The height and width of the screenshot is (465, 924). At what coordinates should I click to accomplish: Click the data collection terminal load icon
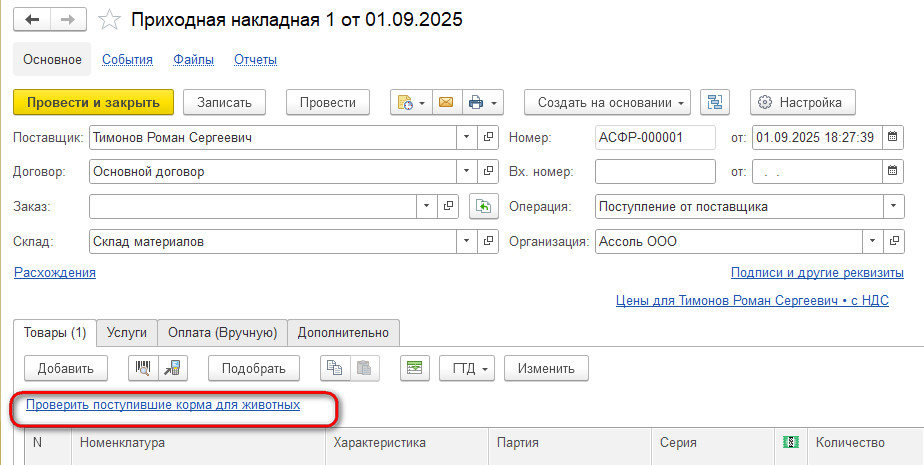click(171, 368)
